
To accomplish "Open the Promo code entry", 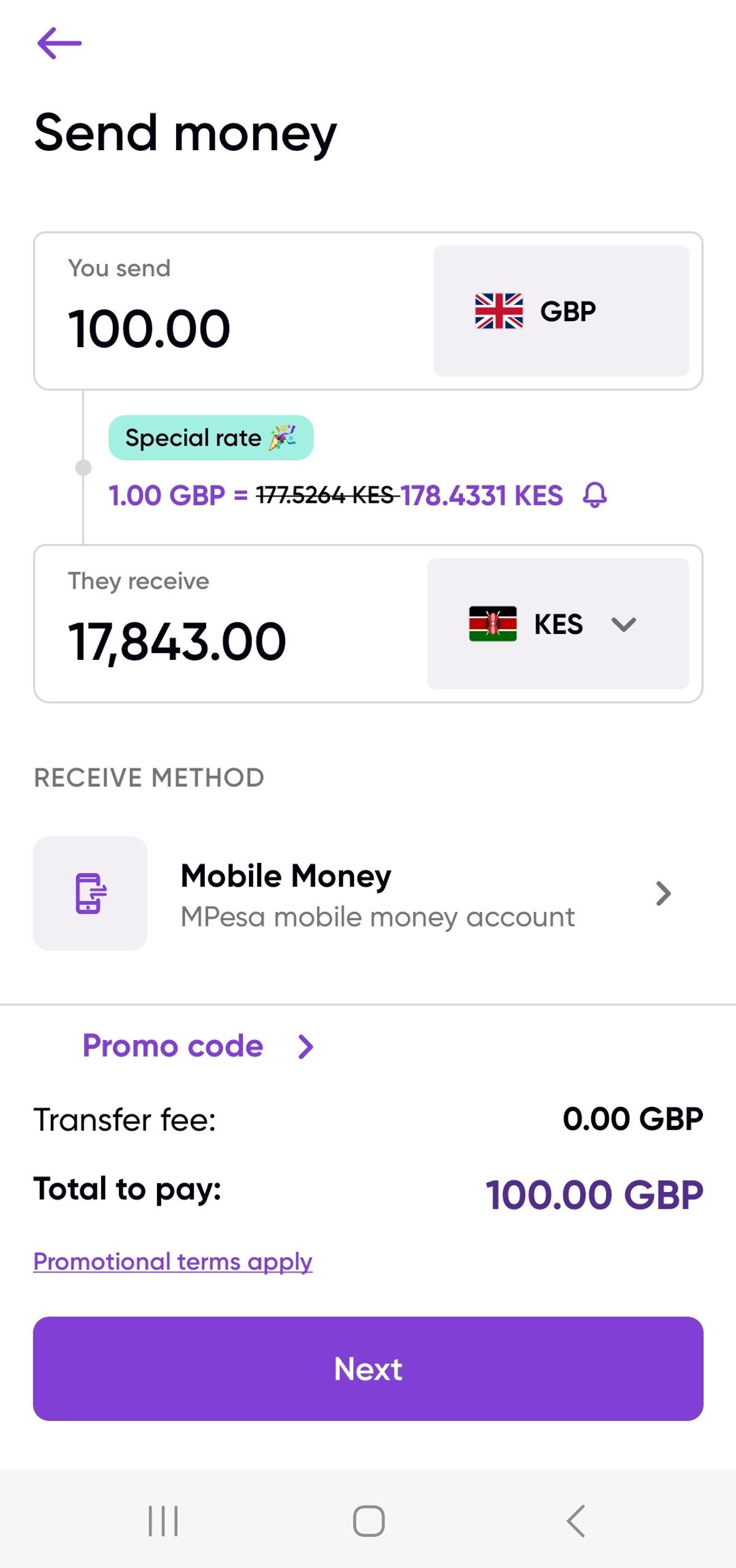I will (173, 1046).
